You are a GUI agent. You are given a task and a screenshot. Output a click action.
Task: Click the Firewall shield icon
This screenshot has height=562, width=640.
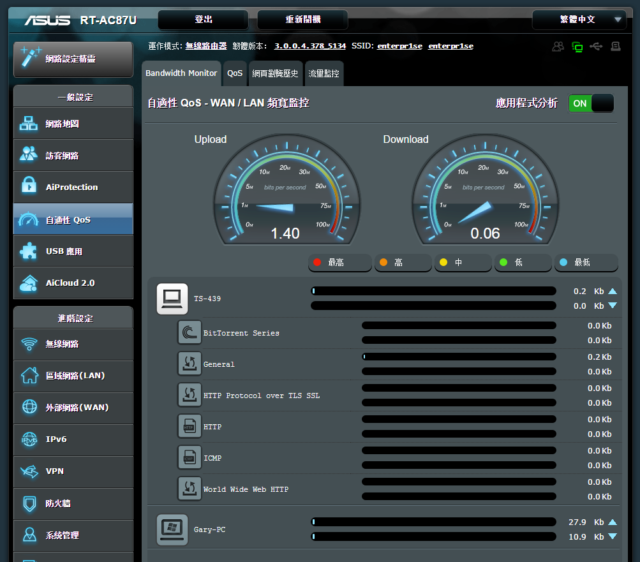29,503
